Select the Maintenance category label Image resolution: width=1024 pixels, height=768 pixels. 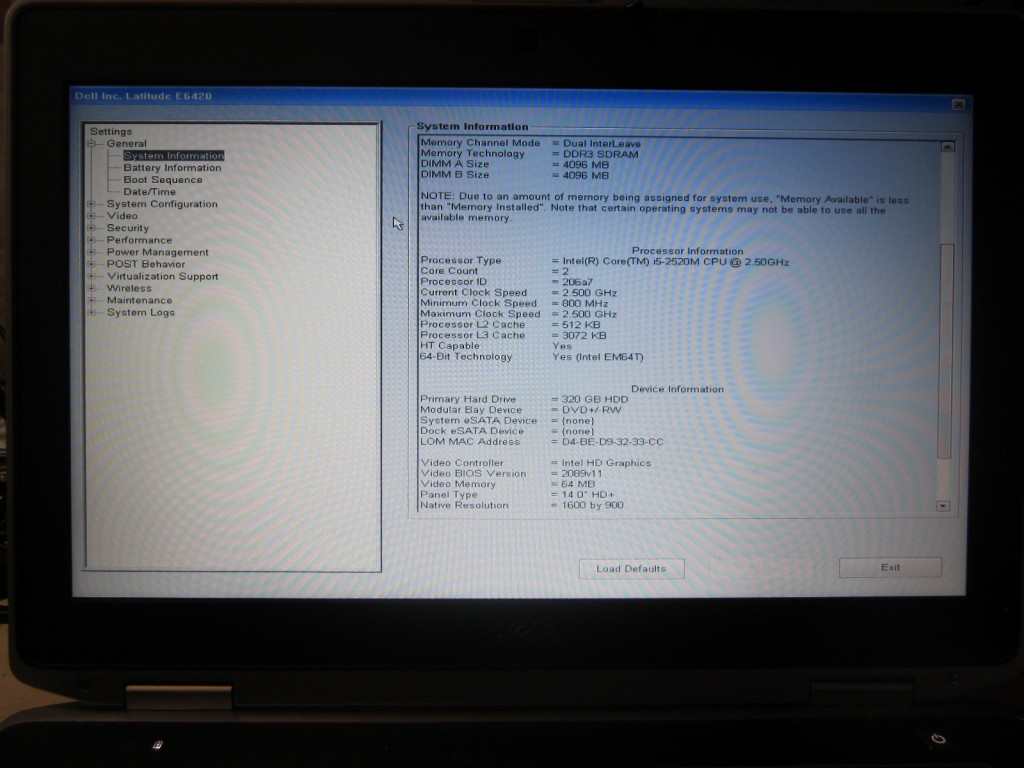point(139,300)
